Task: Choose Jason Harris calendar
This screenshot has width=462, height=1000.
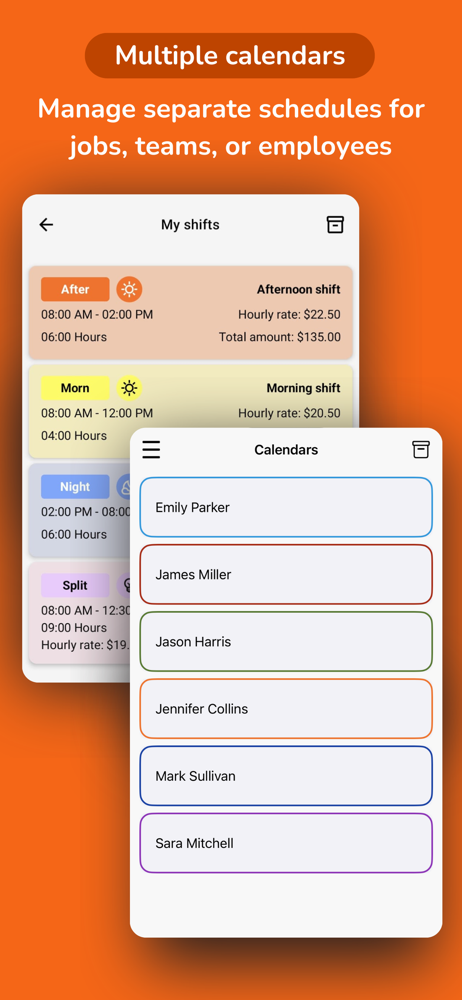Action: coord(286,642)
